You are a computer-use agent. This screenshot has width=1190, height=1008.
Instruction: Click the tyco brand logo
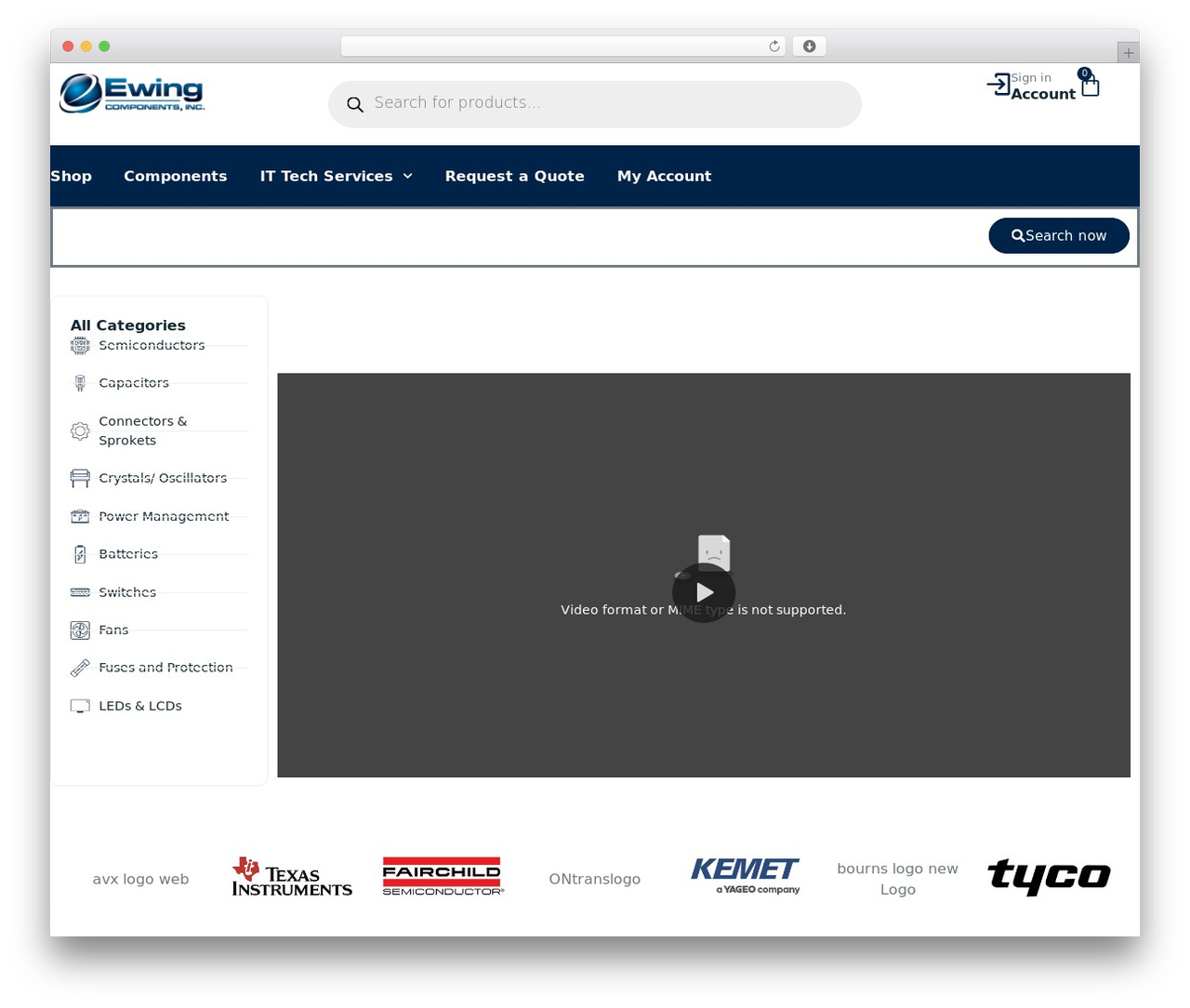(x=1049, y=877)
